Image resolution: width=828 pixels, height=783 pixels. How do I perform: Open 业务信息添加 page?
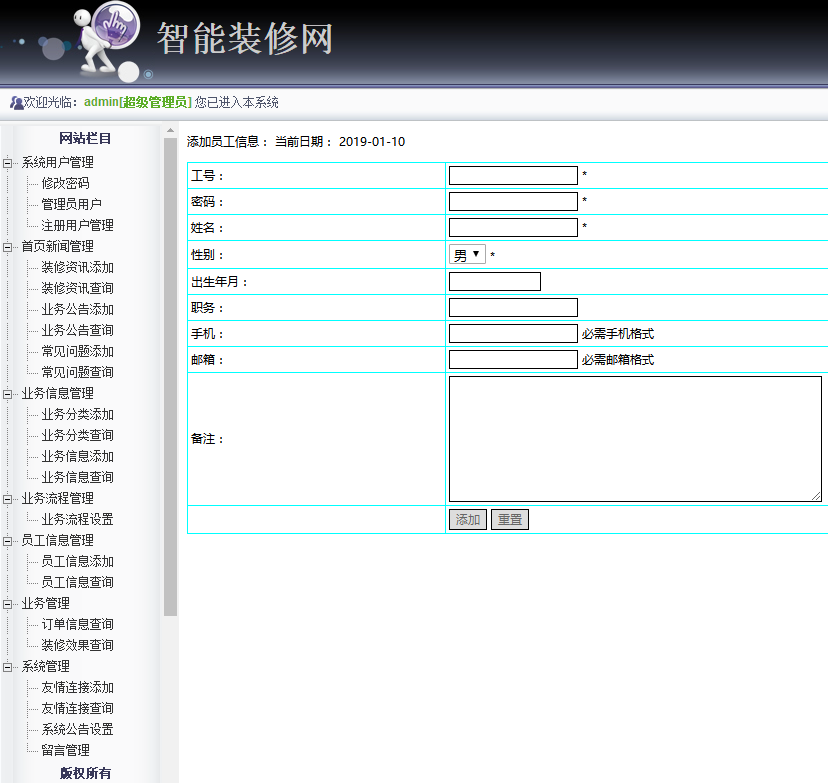click(78, 456)
